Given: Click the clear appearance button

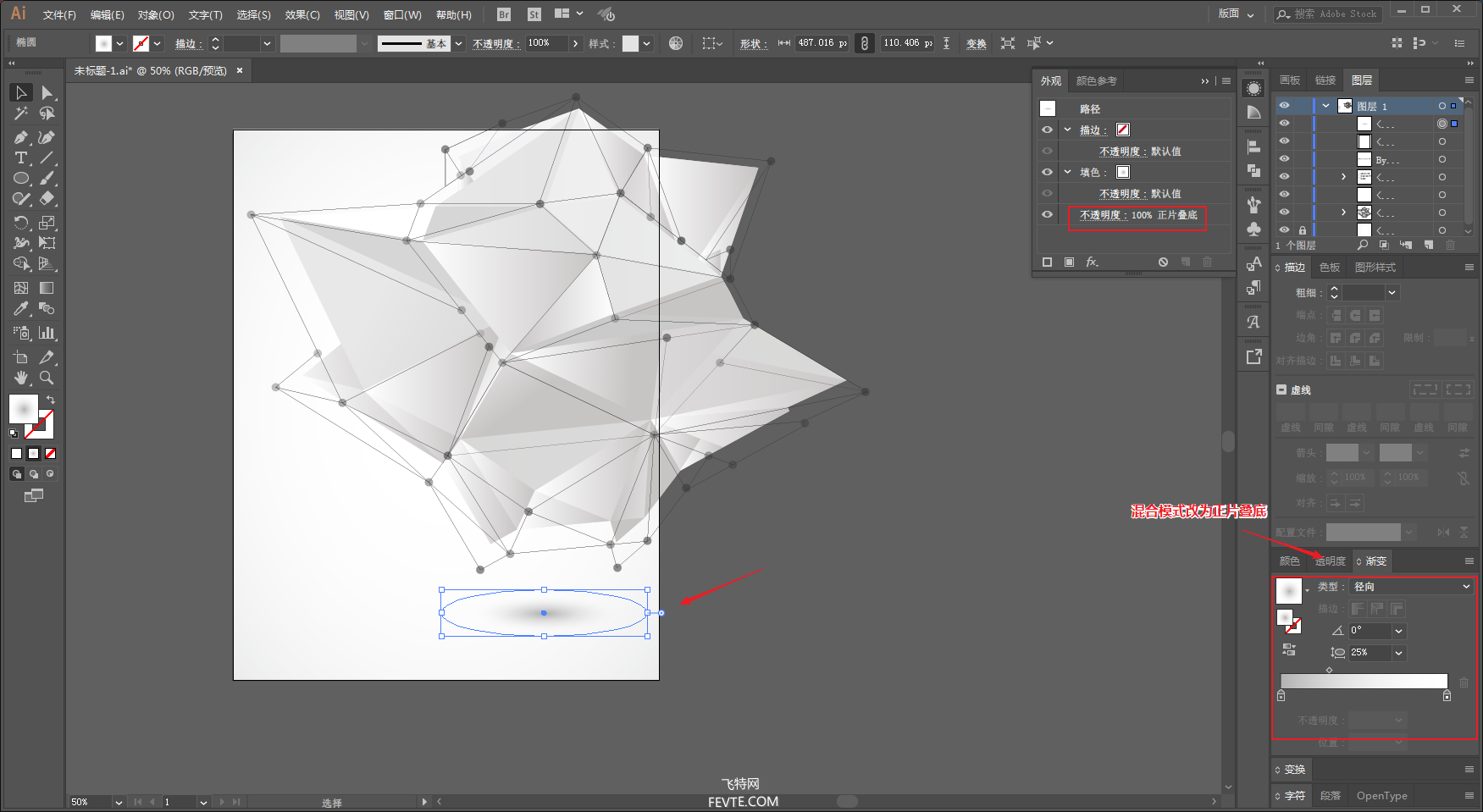Looking at the screenshot, I should [x=1164, y=262].
